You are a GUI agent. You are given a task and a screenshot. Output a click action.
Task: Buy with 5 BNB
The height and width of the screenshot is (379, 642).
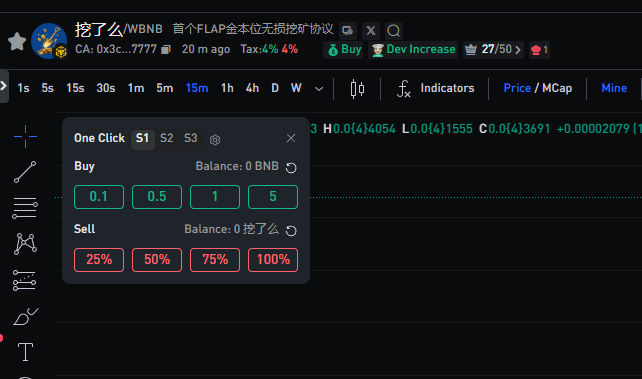(x=273, y=197)
